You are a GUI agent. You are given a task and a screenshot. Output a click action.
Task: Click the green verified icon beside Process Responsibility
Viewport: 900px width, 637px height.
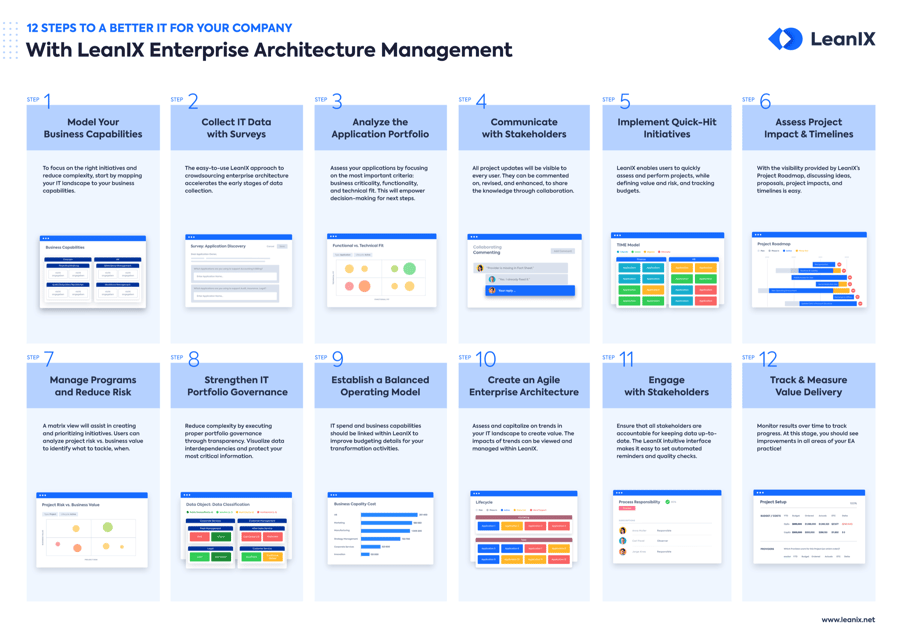point(667,502)
